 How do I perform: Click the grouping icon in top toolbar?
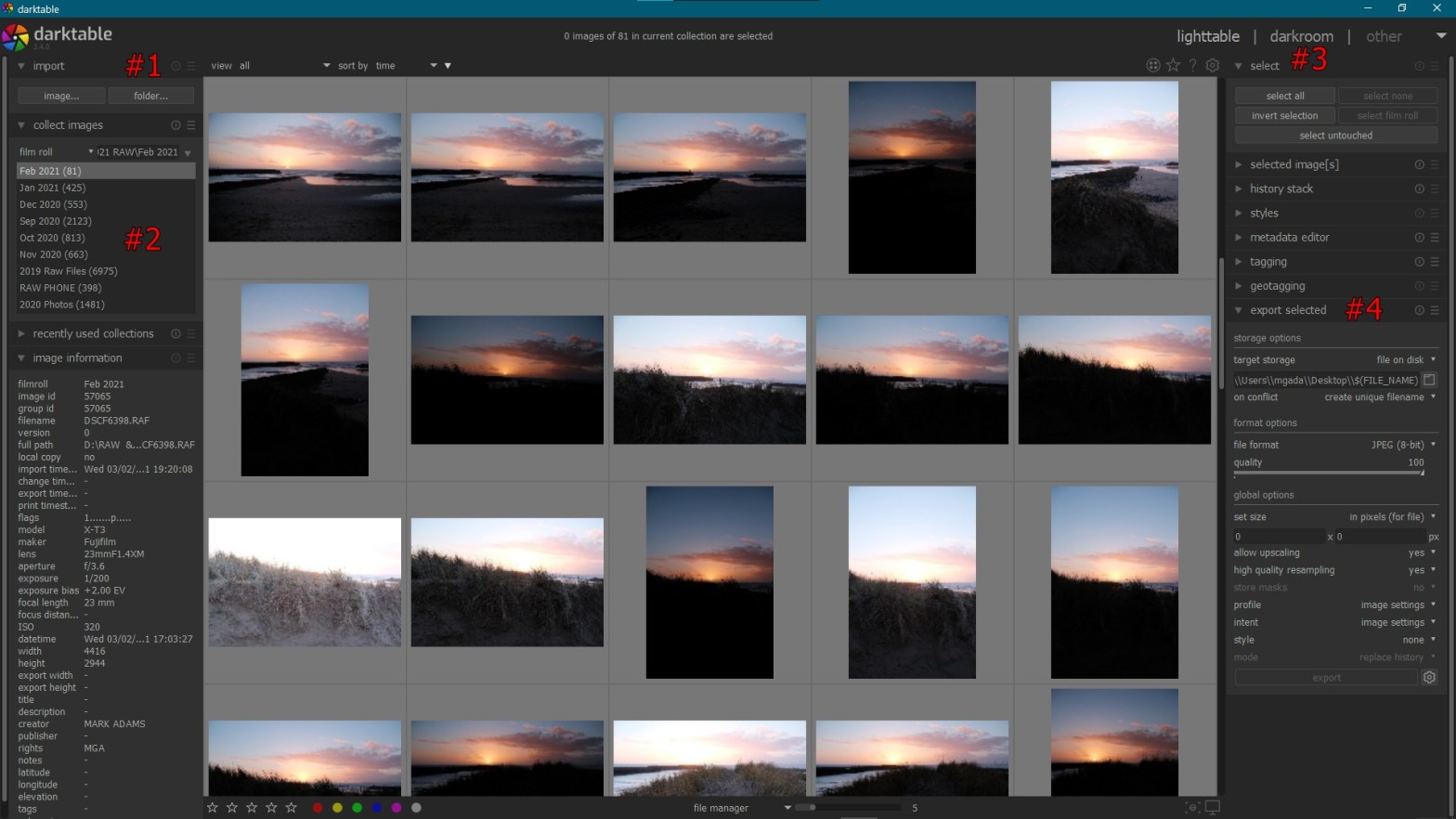coord(1153,65)
